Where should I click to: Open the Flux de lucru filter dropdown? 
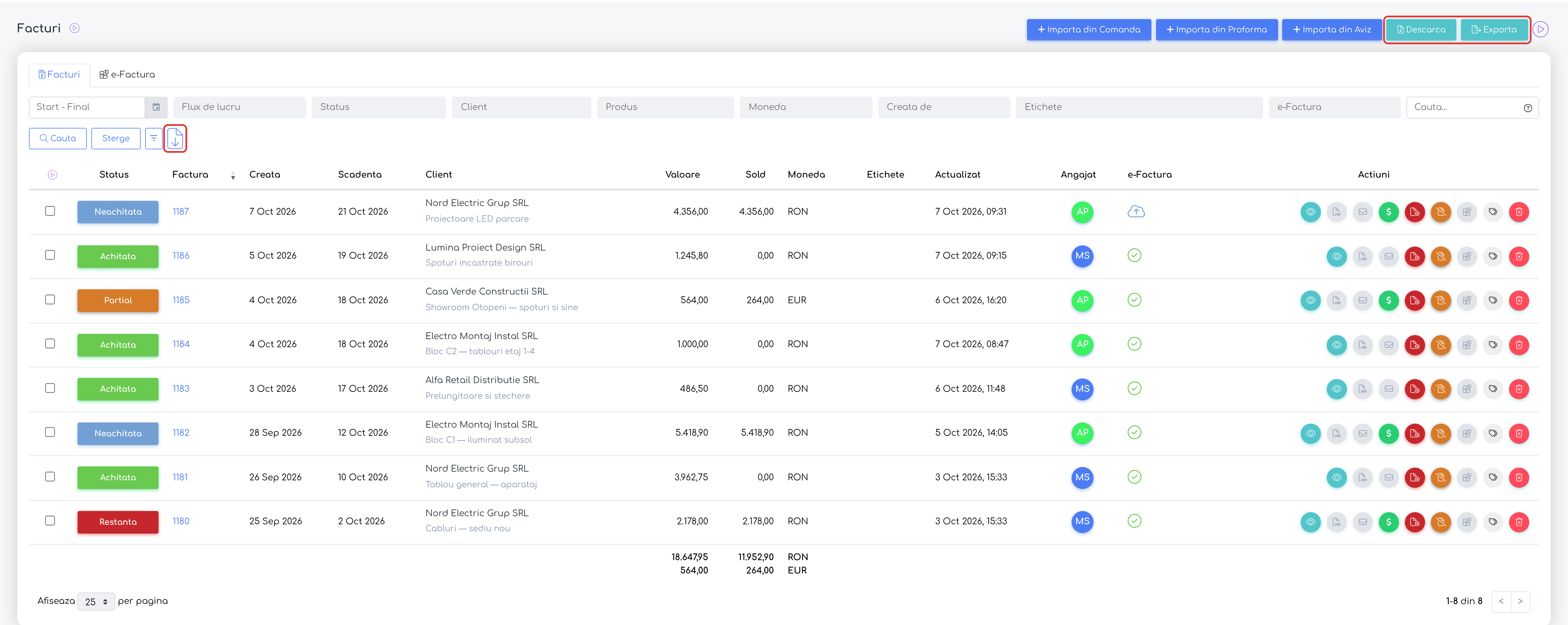click(240, 107)
